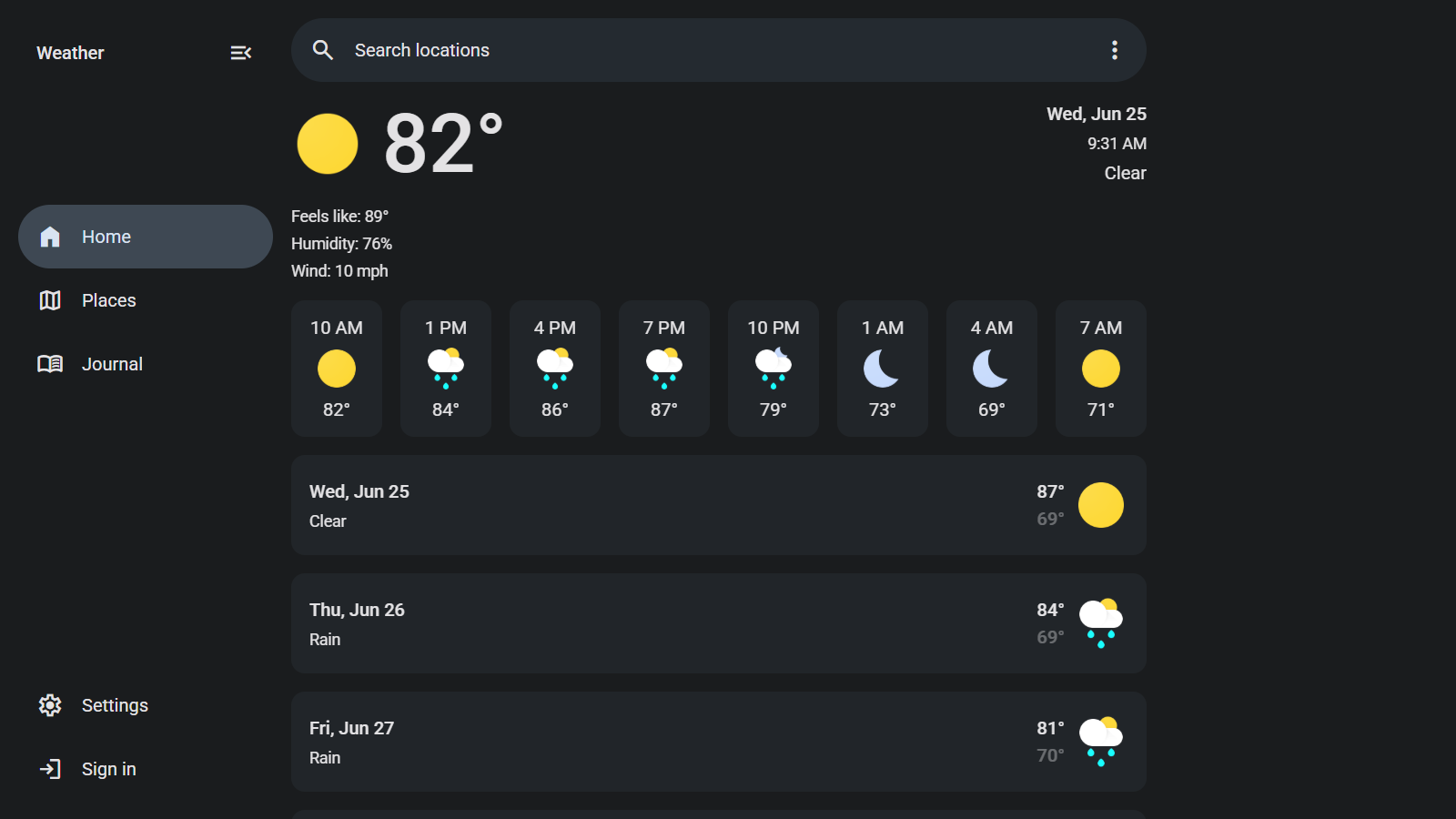Viewport: 1456px width, 819px height.
Task: Click the sun icon at 7 AM
Action: coord(1101,369)
